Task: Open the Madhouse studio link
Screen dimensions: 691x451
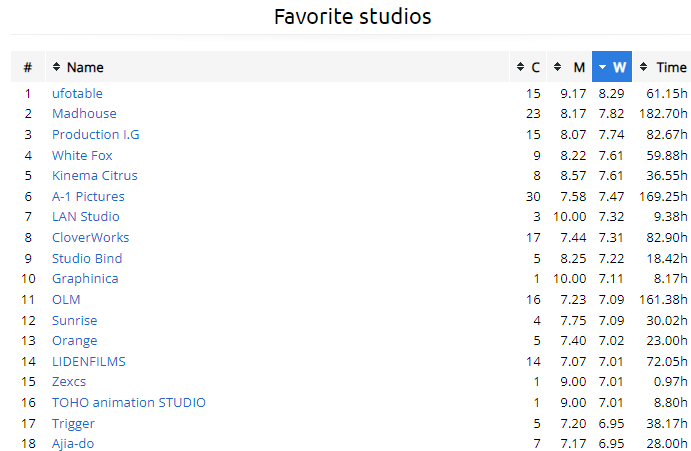Action: [84, 114]
